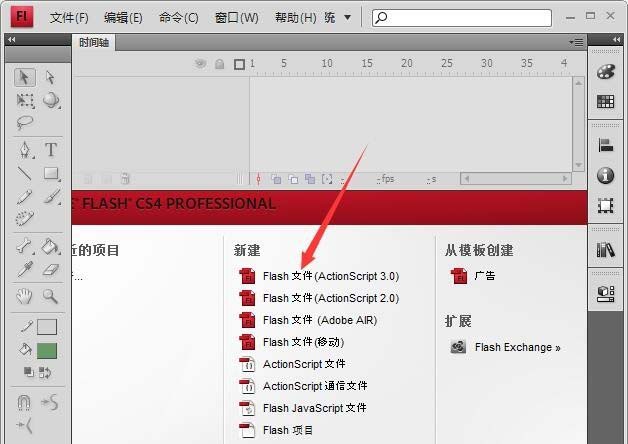Image resolution: width=628 pixels, height=444 pixels.
Task: Switch to the 时间轴 tab
Action: pyautogui.click(x=94, y=42)
